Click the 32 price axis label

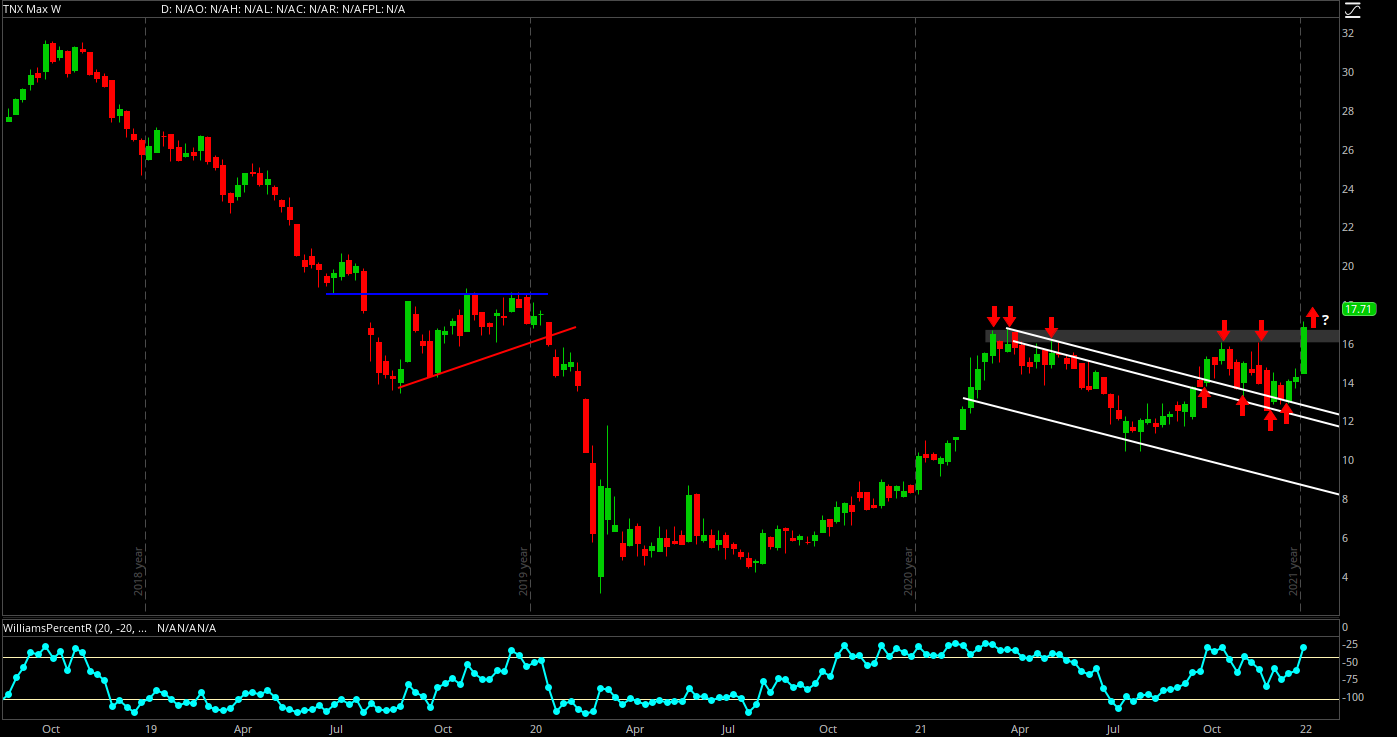pos(1349,33)
